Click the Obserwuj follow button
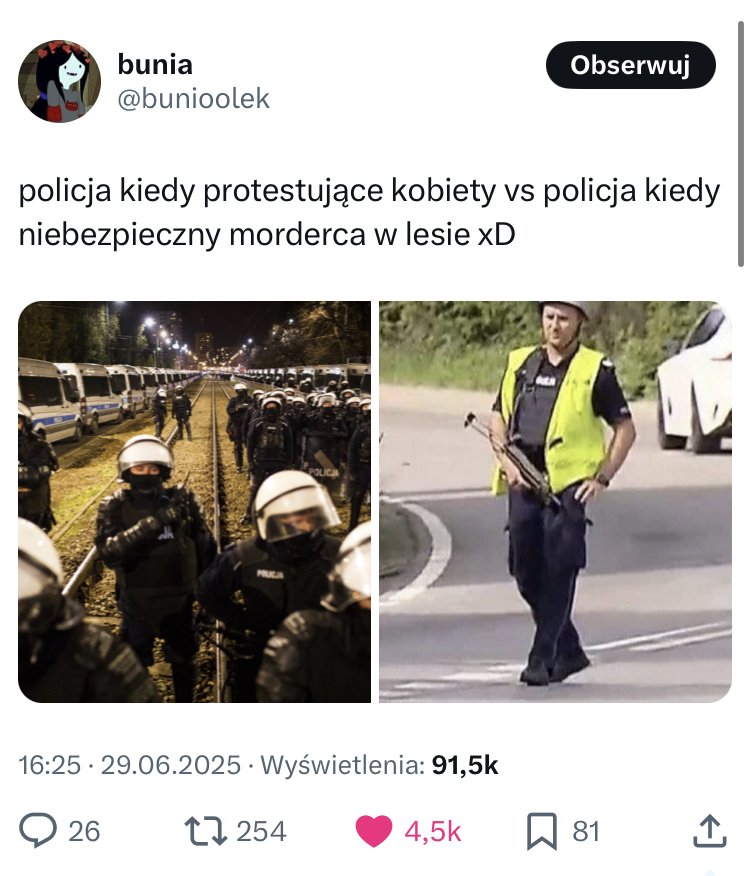Screen dimensions: 750x876 pyautogui.click(x=630, y=65)
